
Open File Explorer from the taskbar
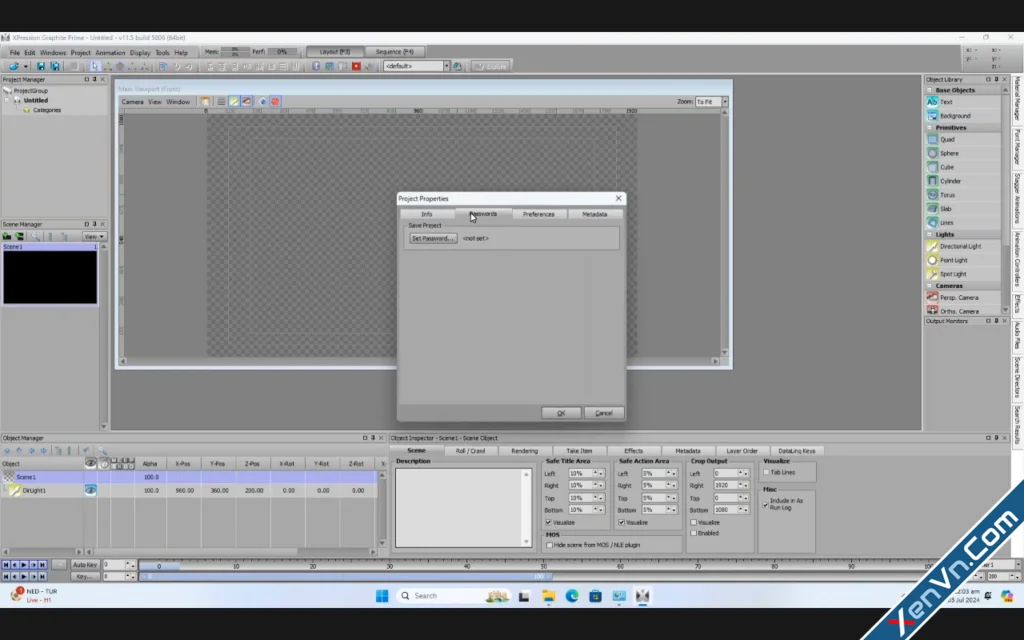click(549, 596)
